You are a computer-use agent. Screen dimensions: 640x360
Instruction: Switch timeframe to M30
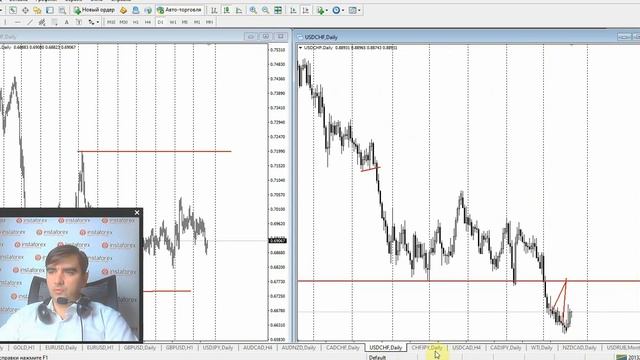123,22
